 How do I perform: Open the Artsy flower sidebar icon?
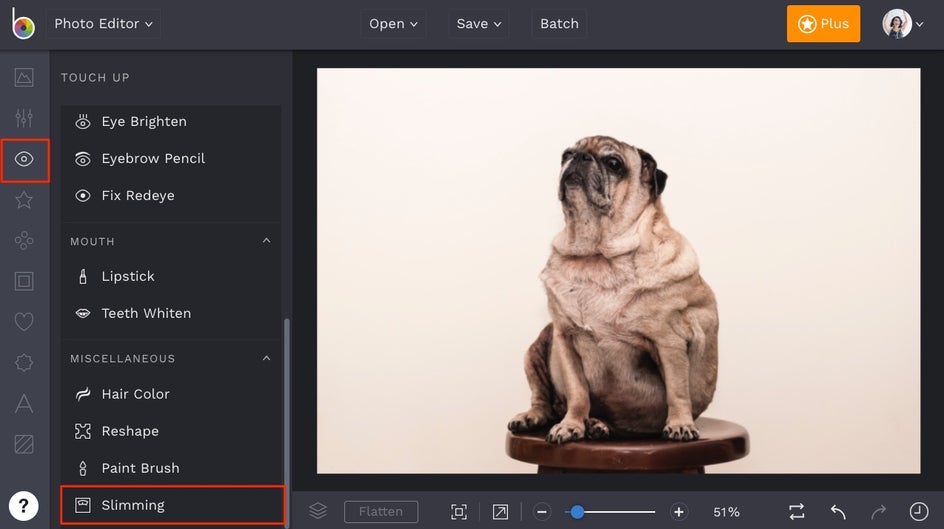coord(24,240)
